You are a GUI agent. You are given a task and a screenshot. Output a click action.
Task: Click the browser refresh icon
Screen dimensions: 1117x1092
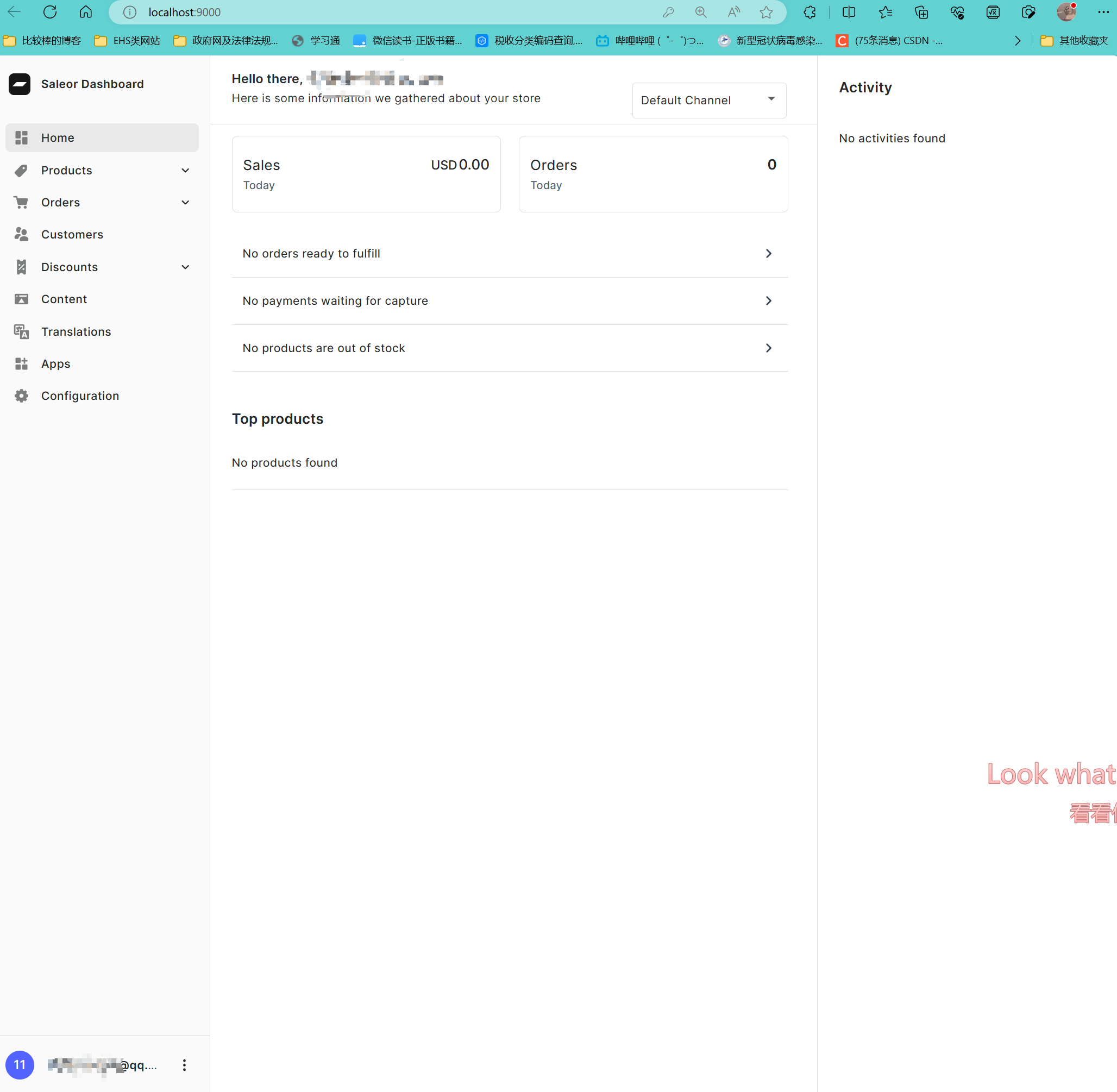50,12
